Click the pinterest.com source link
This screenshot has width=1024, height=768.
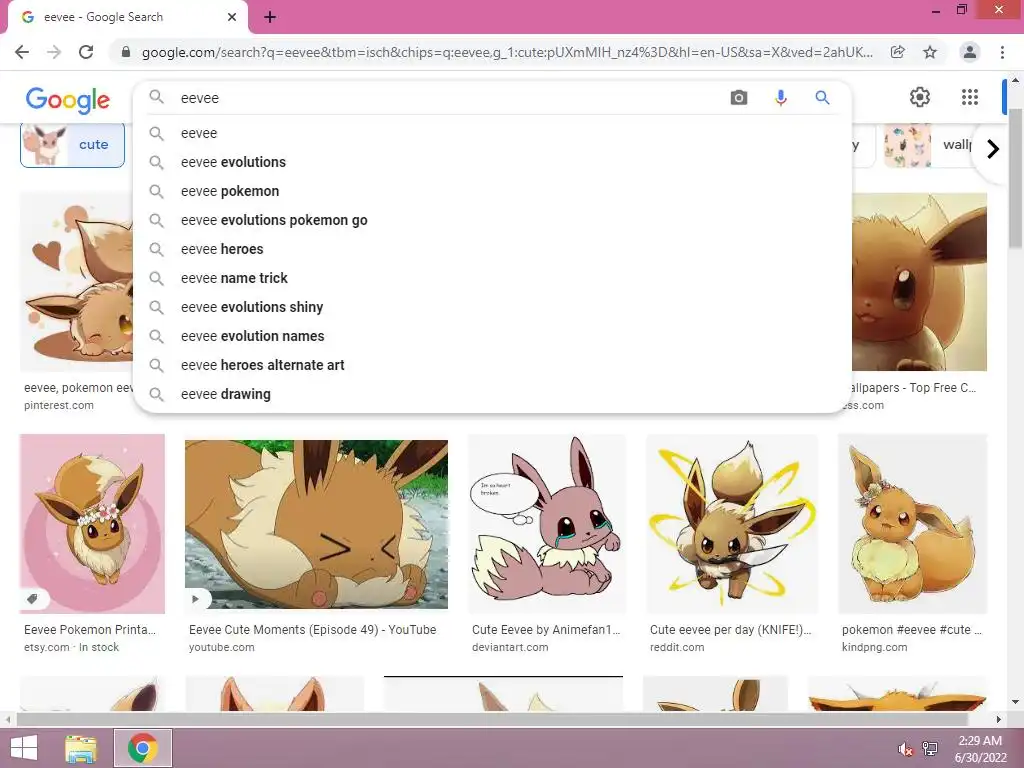coord(59,405)
